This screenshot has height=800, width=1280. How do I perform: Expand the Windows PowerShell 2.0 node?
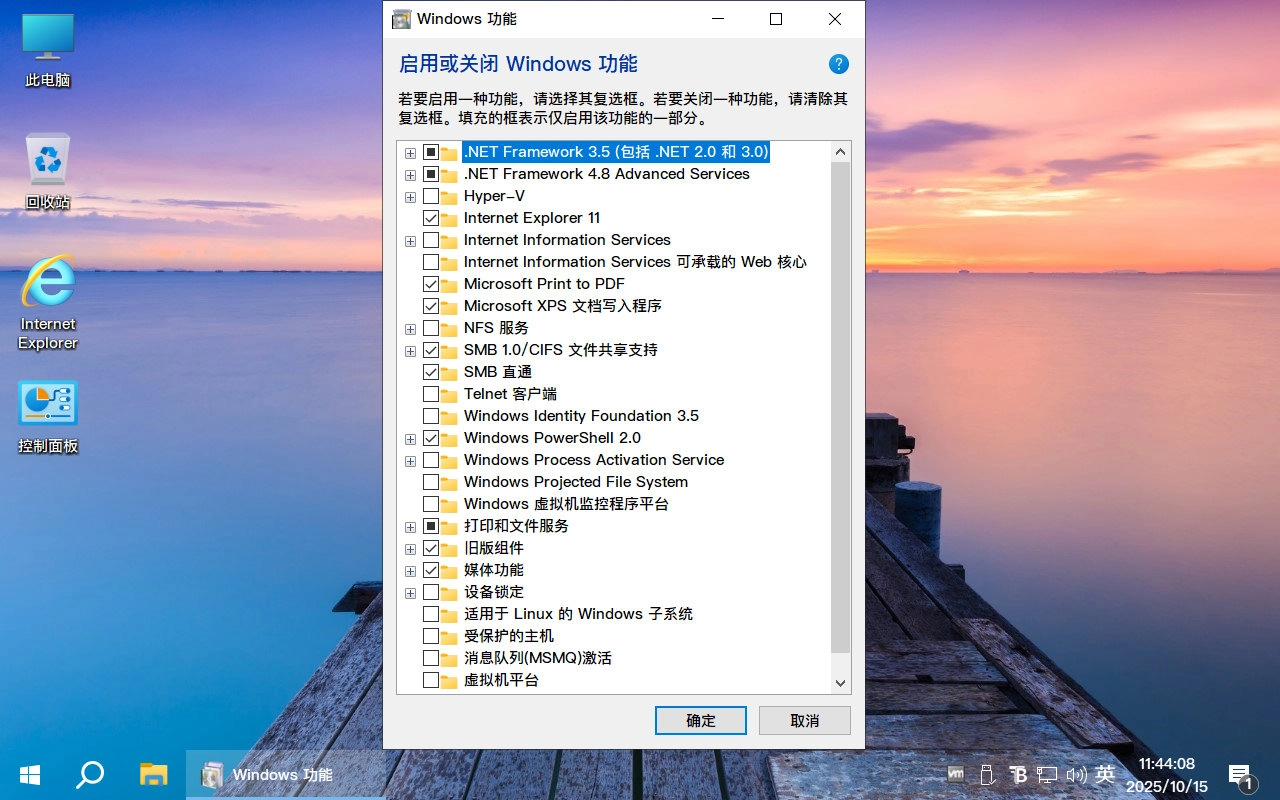410,438
